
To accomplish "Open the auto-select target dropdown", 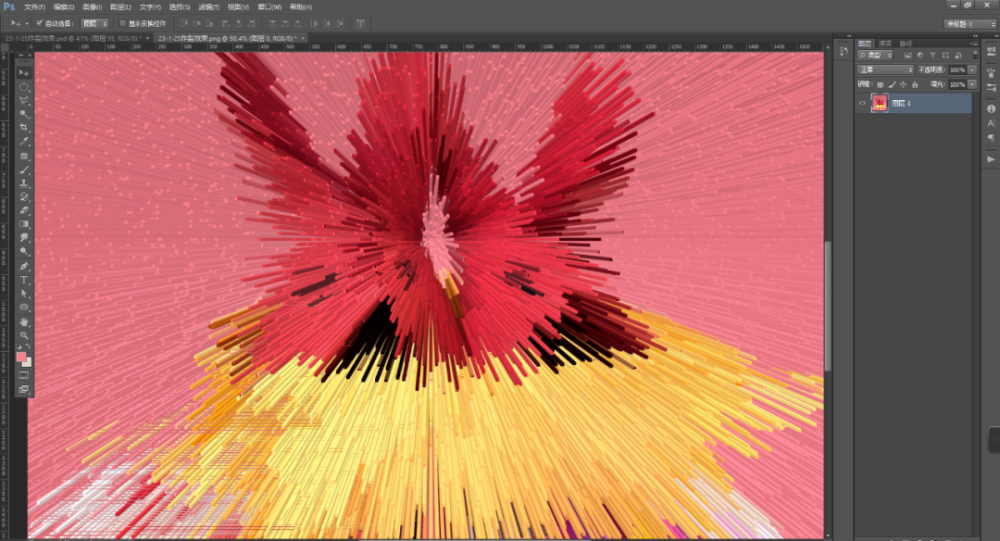I will [94, 24].
